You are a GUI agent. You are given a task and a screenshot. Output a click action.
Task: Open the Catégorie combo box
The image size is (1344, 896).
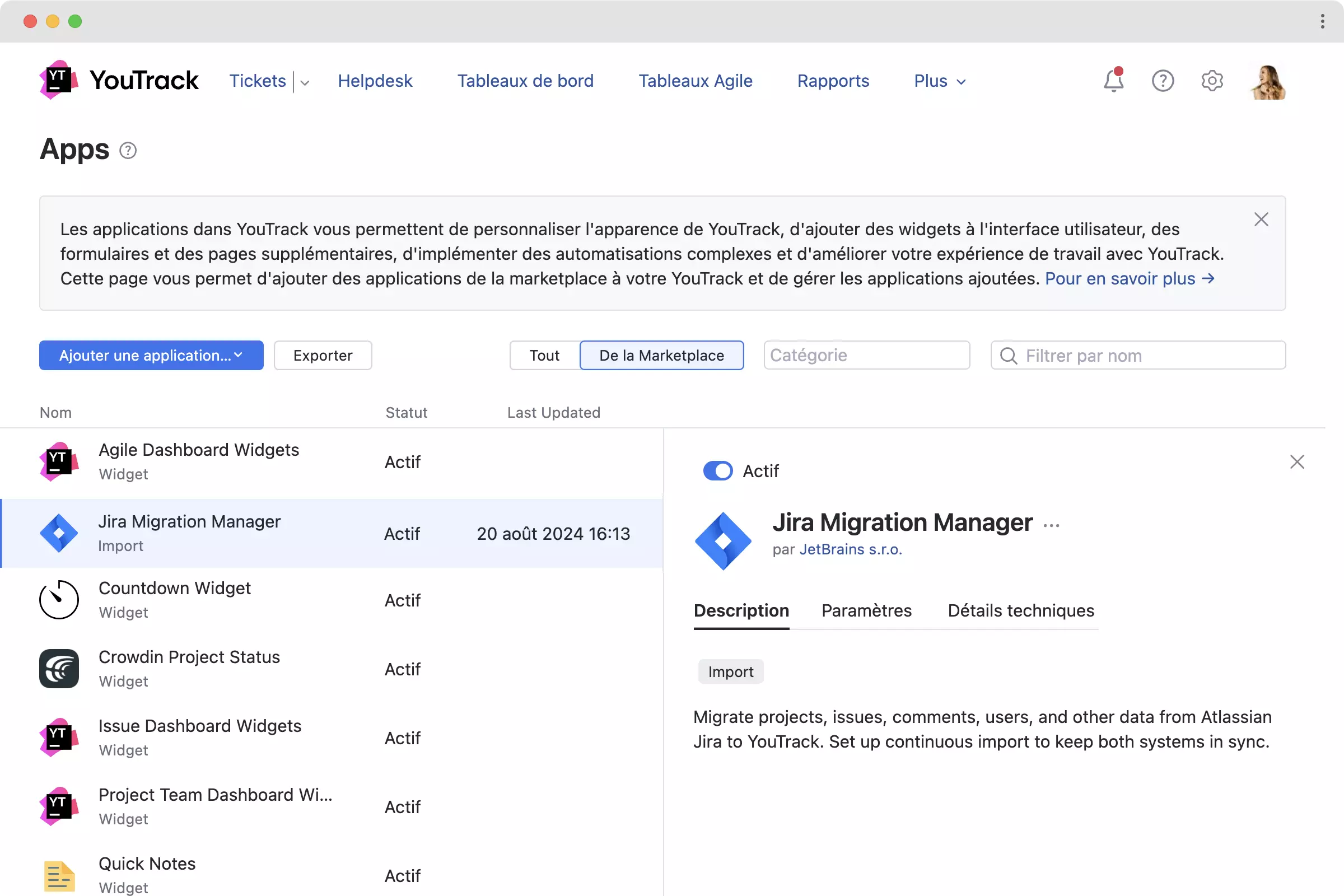tap(866, 356)
